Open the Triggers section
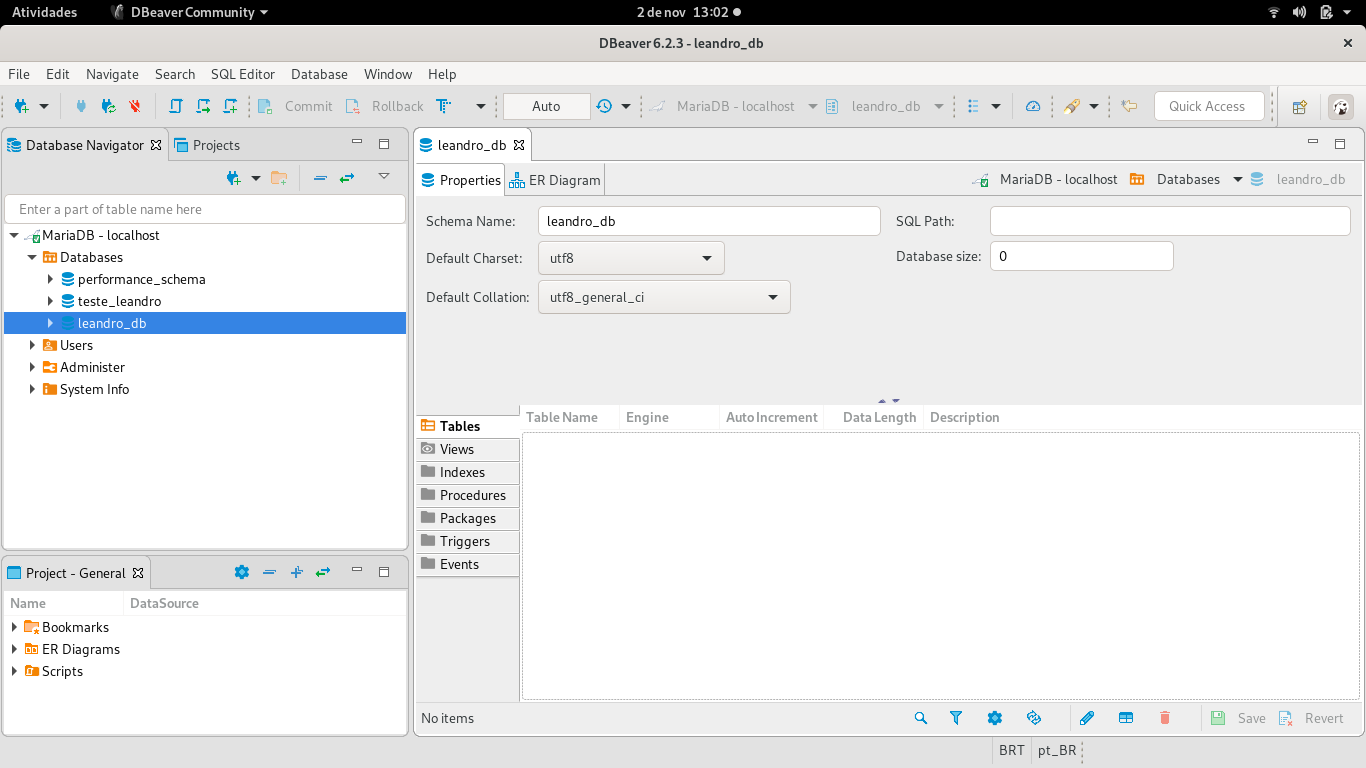The height and width of the screenshot is (768, 1366). click(x=465, y=541)
